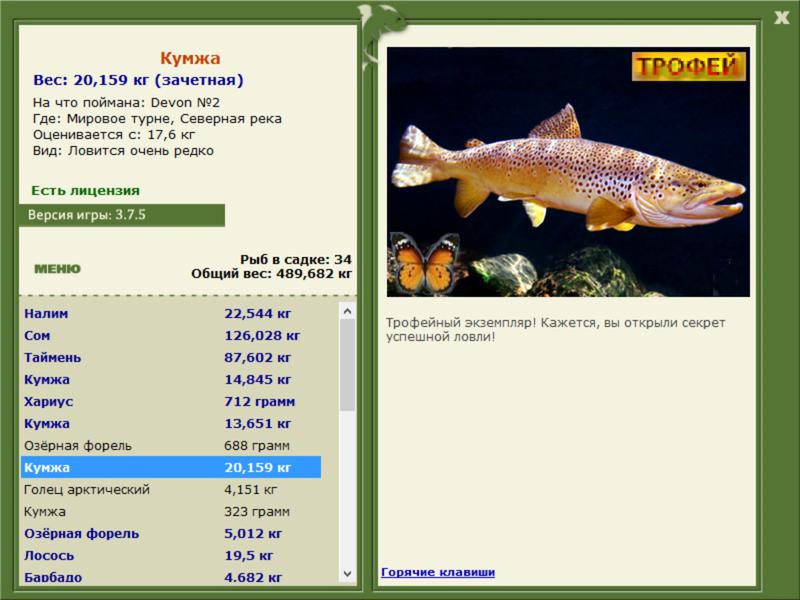Click the 'На что поймана: Devon №2' line
The height and width of the screenshot is (600, 800).
126,103
